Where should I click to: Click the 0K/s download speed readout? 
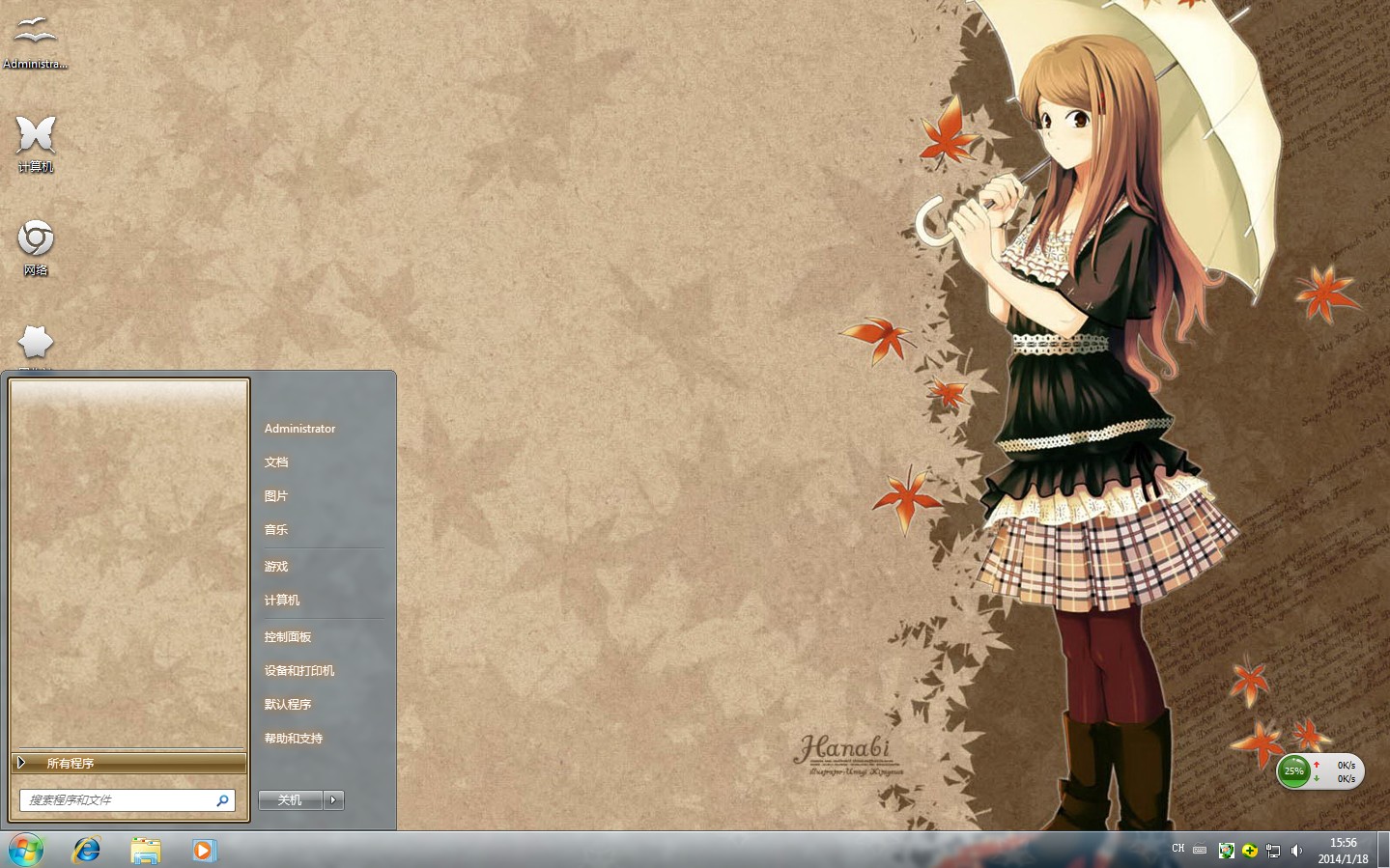click(x=1346, y=778)
